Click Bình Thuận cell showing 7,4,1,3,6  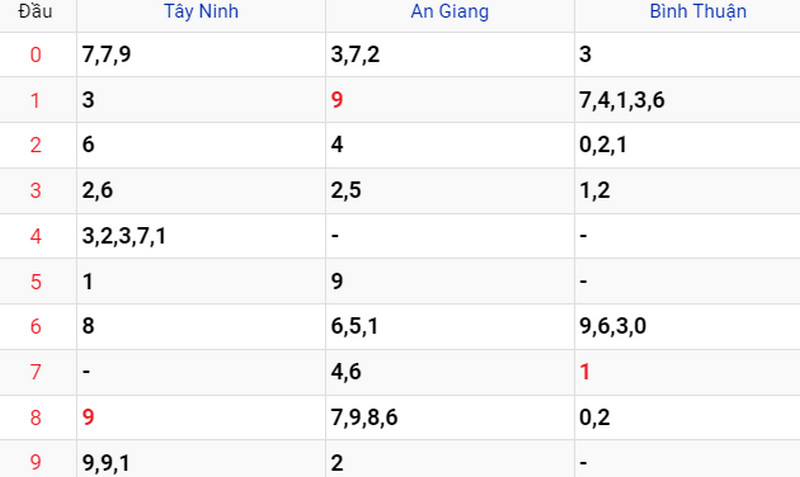point(622,100)
